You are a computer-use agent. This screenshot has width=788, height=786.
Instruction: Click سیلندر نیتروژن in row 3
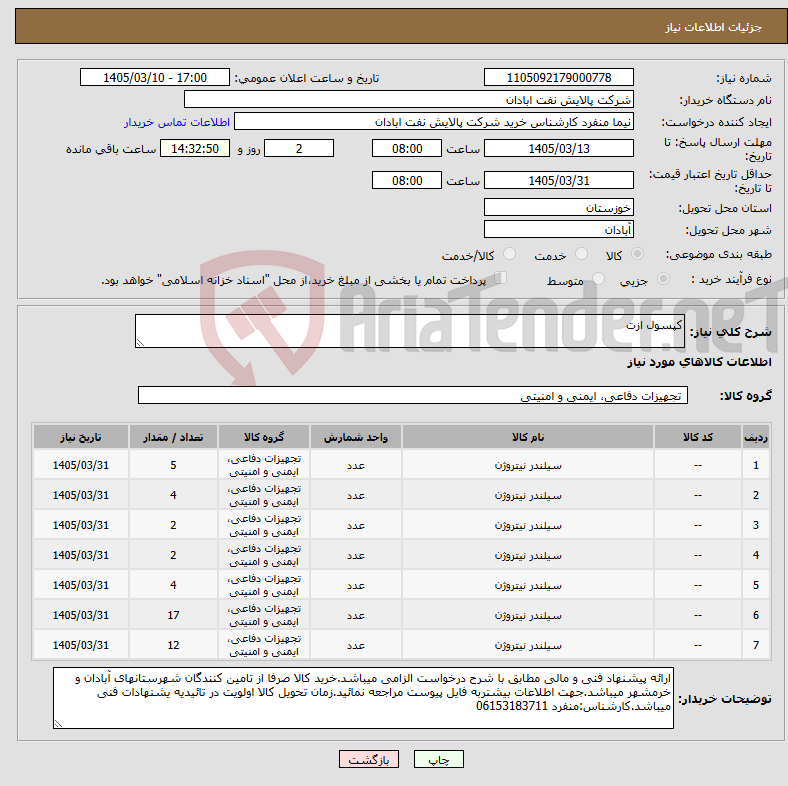[x=528, y=525]
